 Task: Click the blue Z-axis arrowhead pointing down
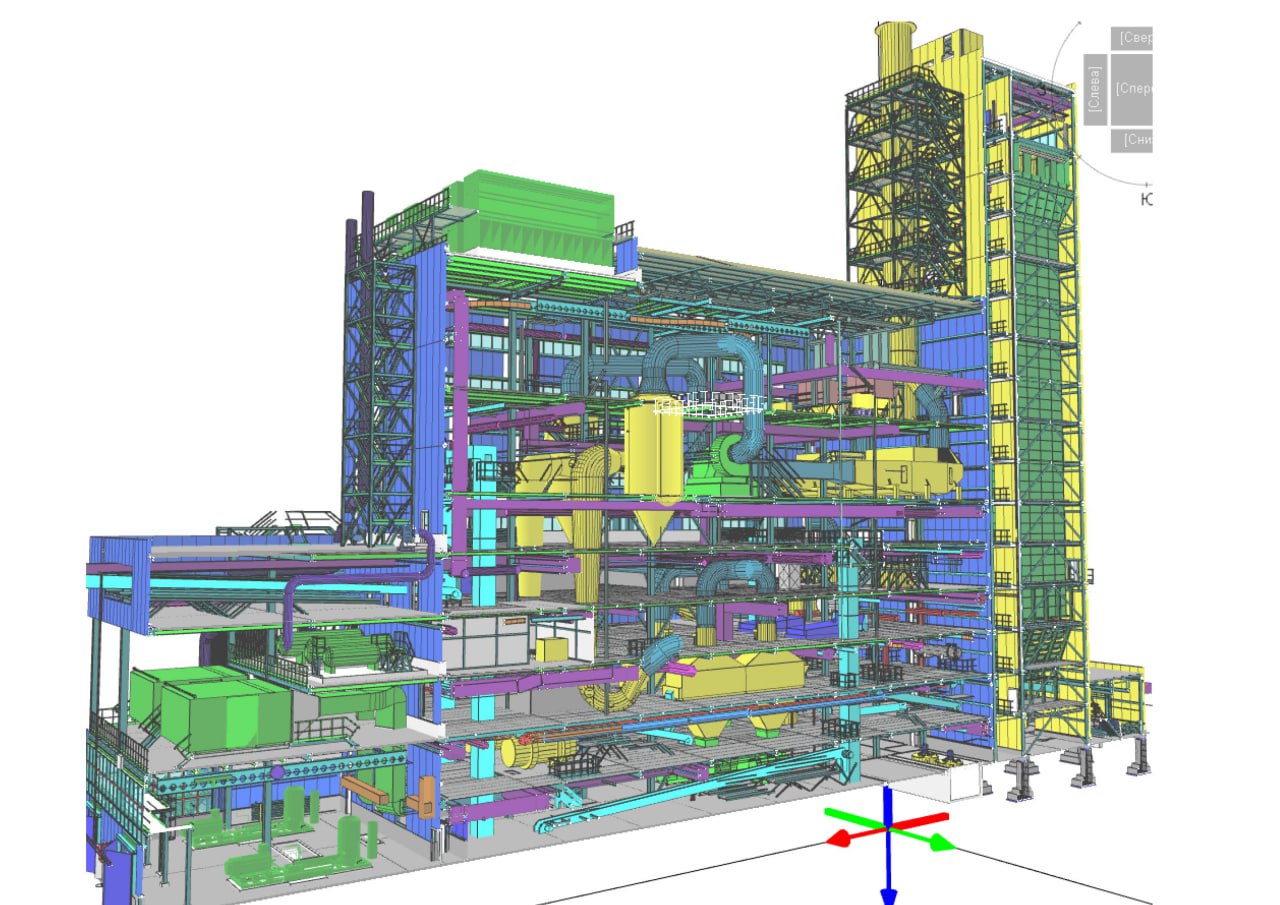click(x=888, y=893)
